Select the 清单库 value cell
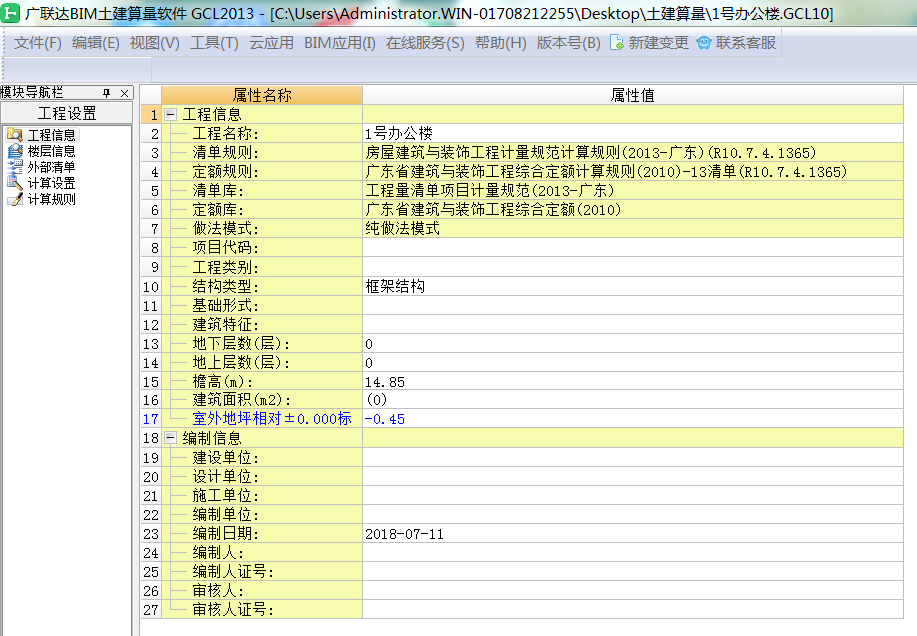The image size is (917, 636). pyautogui.click(x=633, y=191)
